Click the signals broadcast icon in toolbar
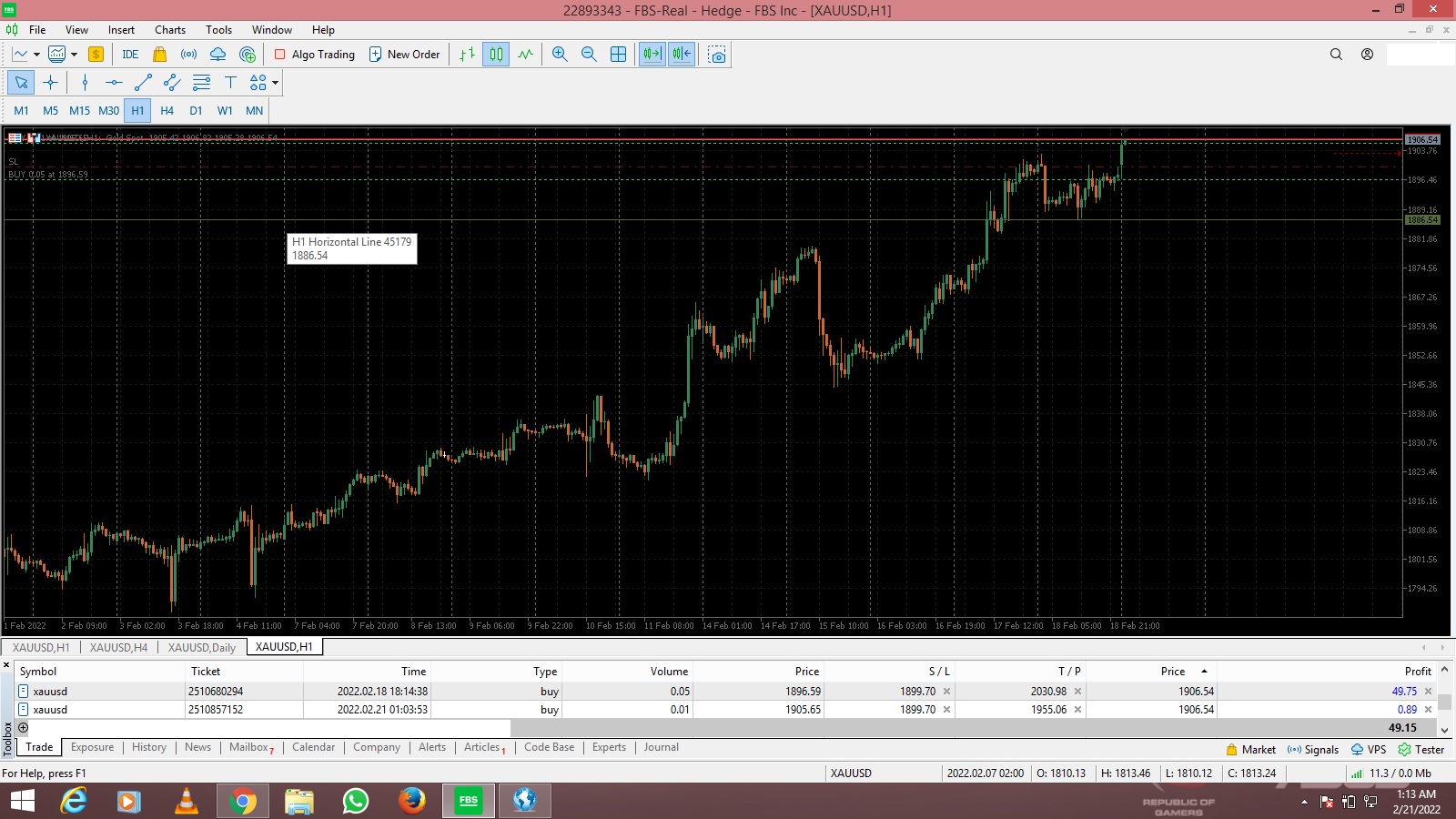Screen dimensions: 1456x819 coord(188,55)
